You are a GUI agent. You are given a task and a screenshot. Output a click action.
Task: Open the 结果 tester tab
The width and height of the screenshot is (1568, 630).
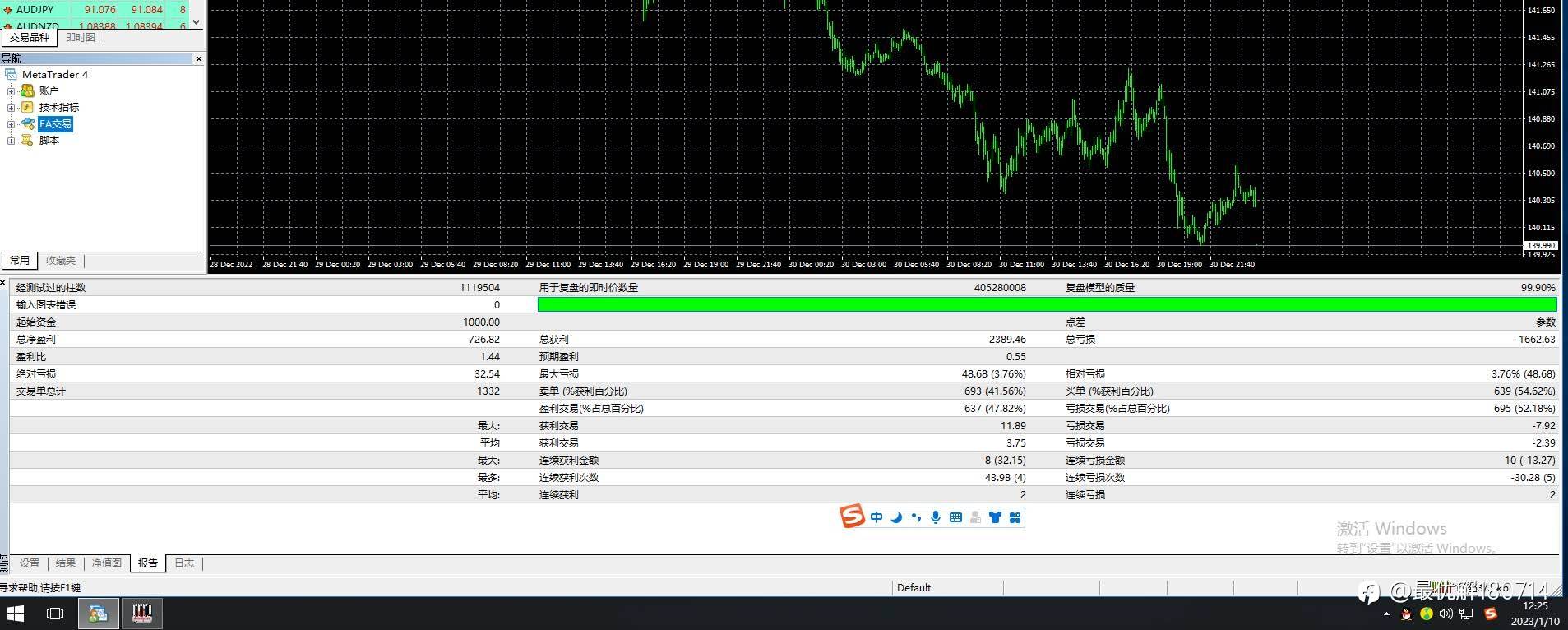point(66,563)
